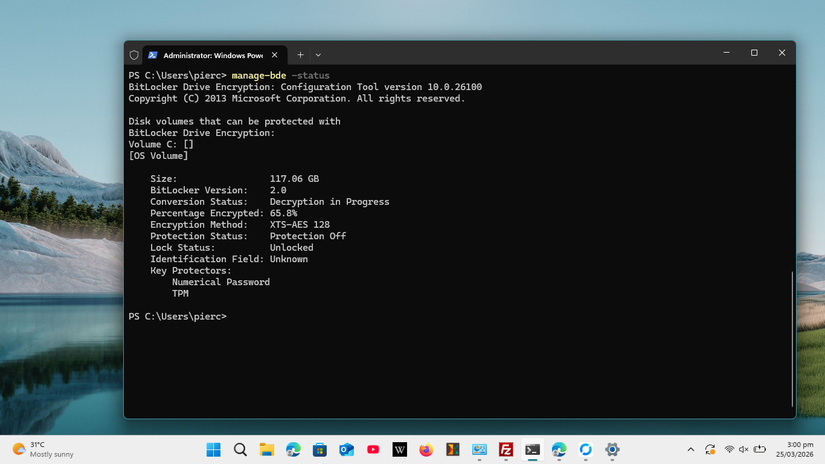Click the 'Numerical Password' protector line
The image size is (825, 464).
click(x=221, y=282)
